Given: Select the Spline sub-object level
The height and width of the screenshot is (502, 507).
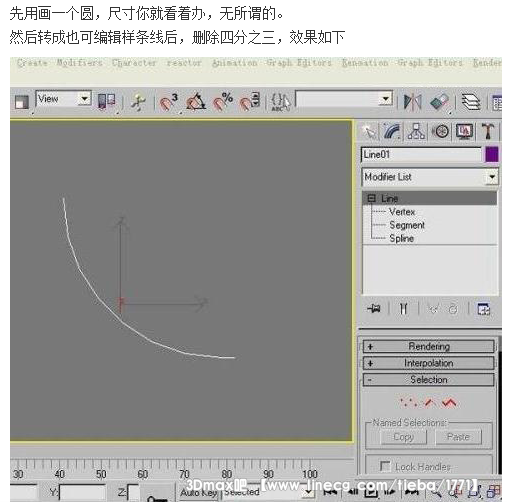Looking at the screenshot, I should click(x=402, y=238).
